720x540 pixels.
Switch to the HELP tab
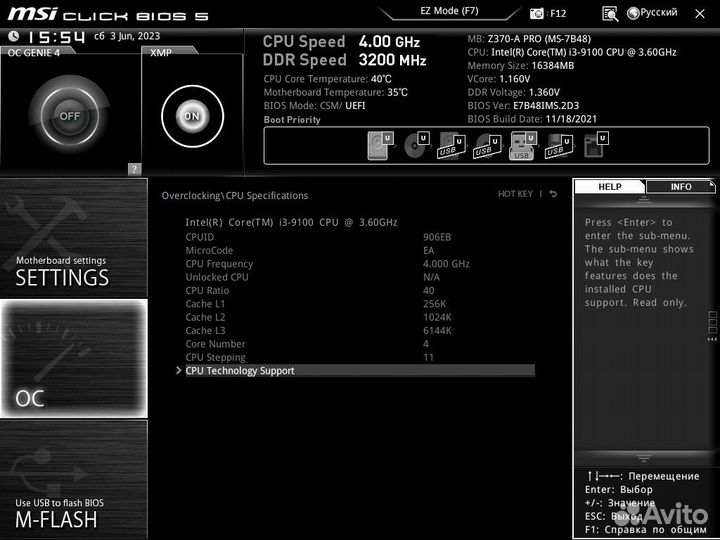click(609, 186)
